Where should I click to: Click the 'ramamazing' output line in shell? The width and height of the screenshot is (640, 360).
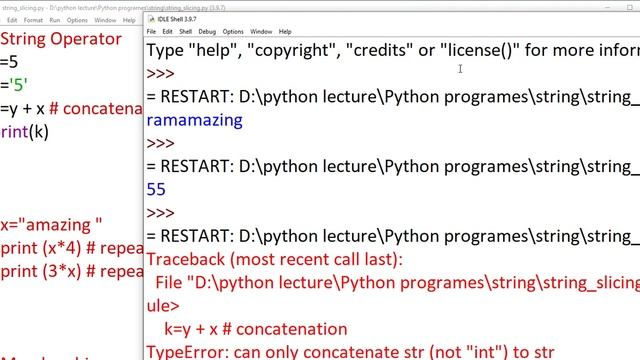click(194, 120)
